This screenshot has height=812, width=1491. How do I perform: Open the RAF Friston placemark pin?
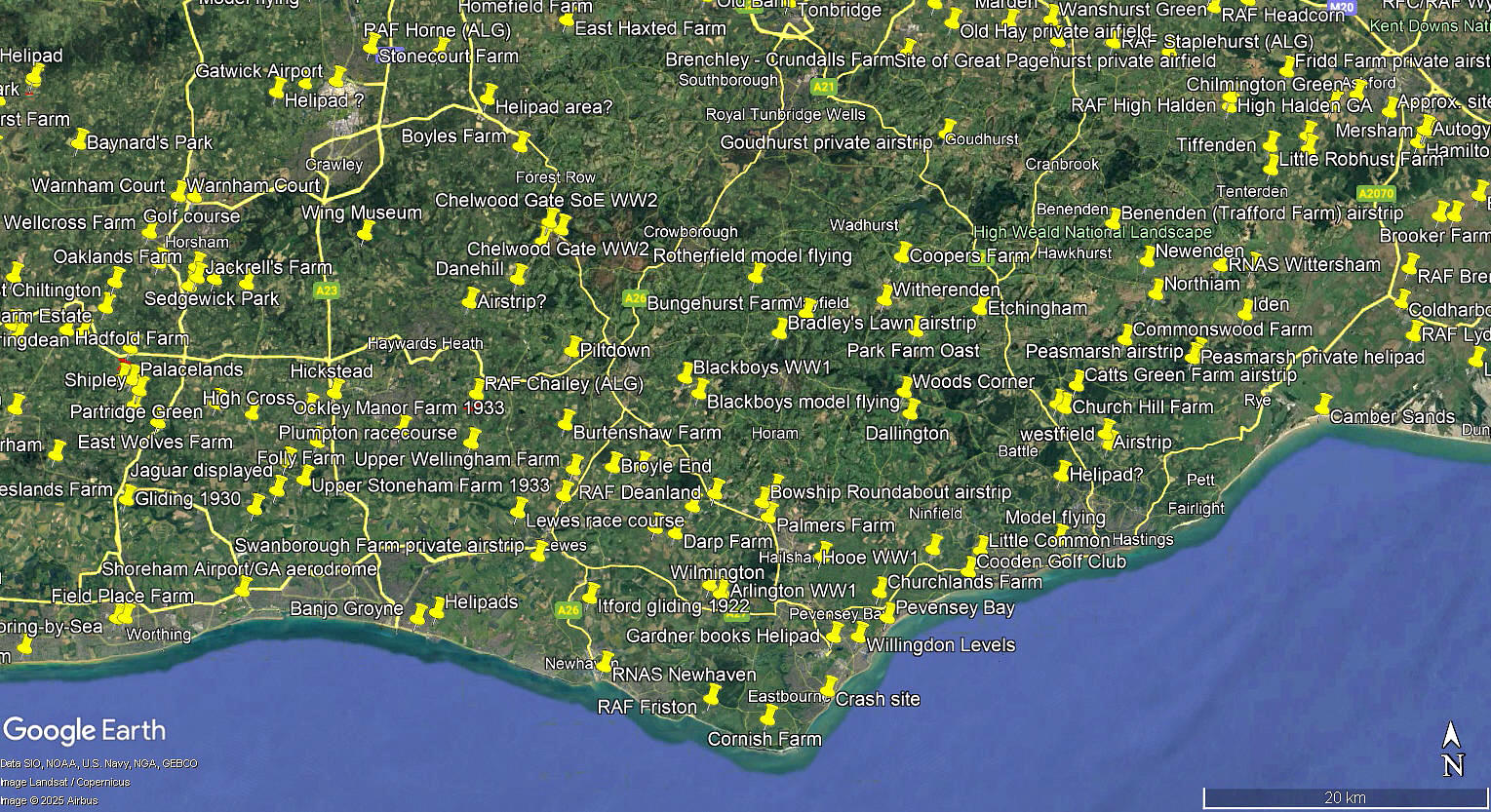711,694
